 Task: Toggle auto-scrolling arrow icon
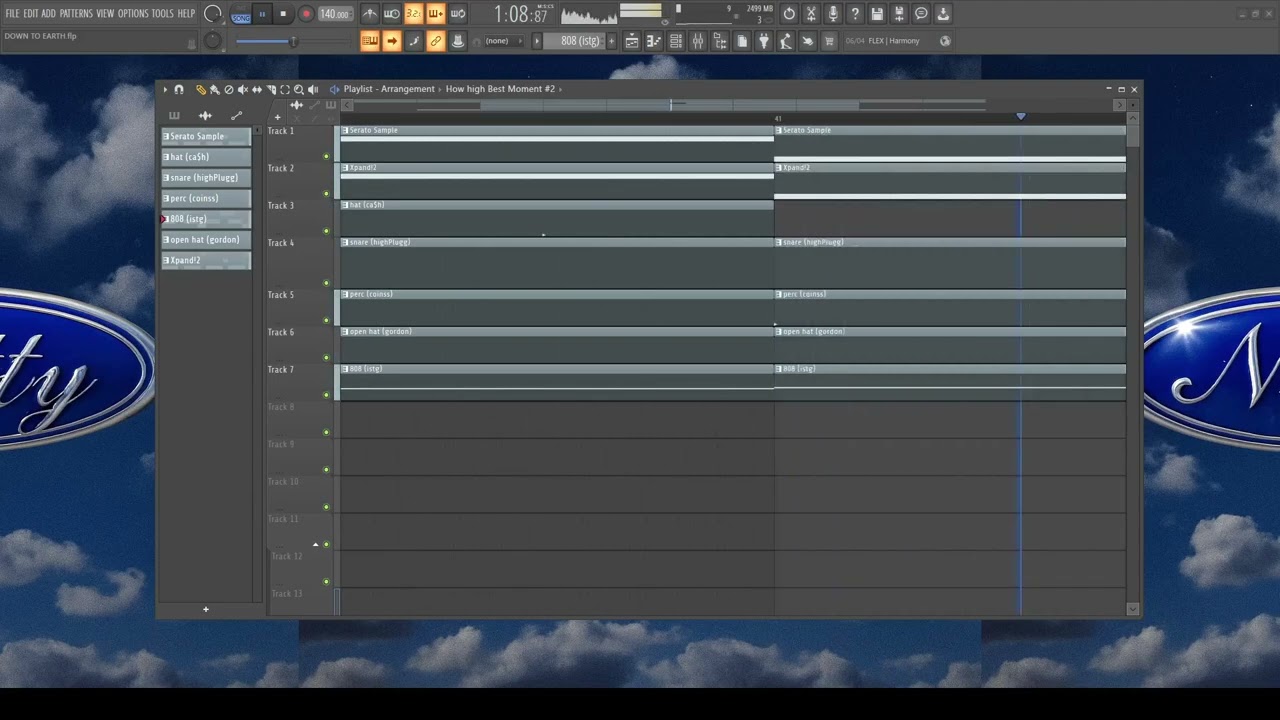392,41
